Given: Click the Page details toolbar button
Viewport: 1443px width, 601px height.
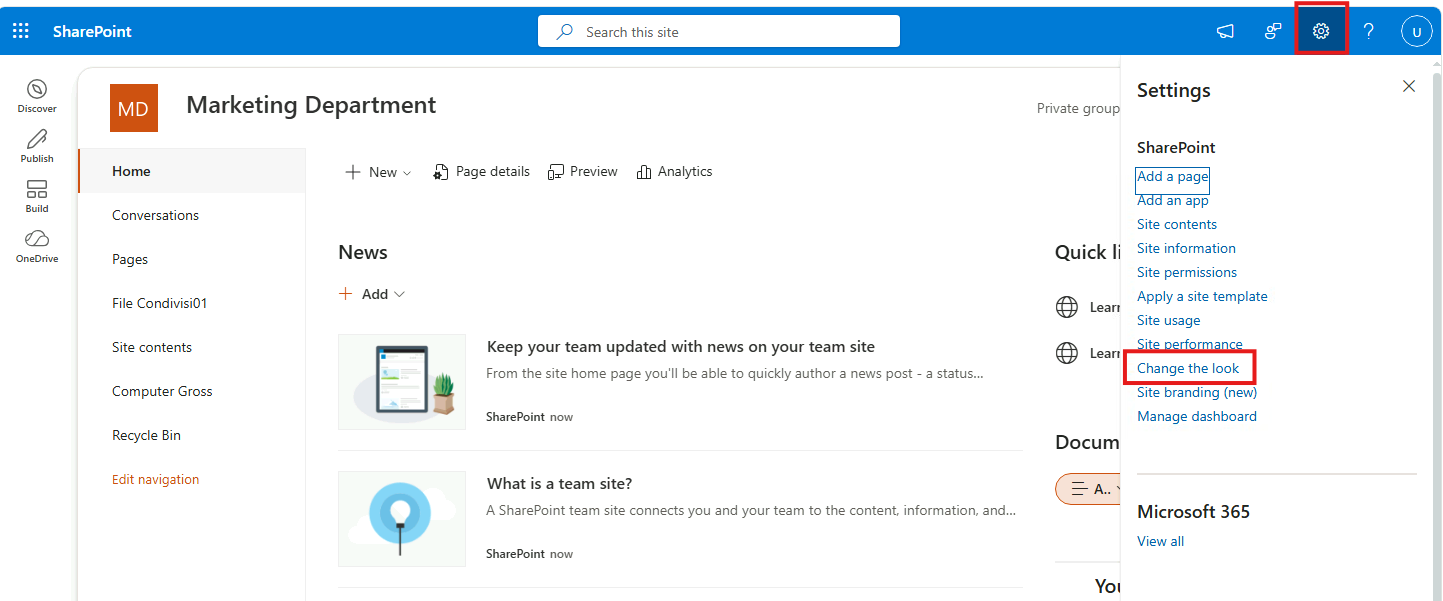Looking at the screenshot, I should coord(481,172).
